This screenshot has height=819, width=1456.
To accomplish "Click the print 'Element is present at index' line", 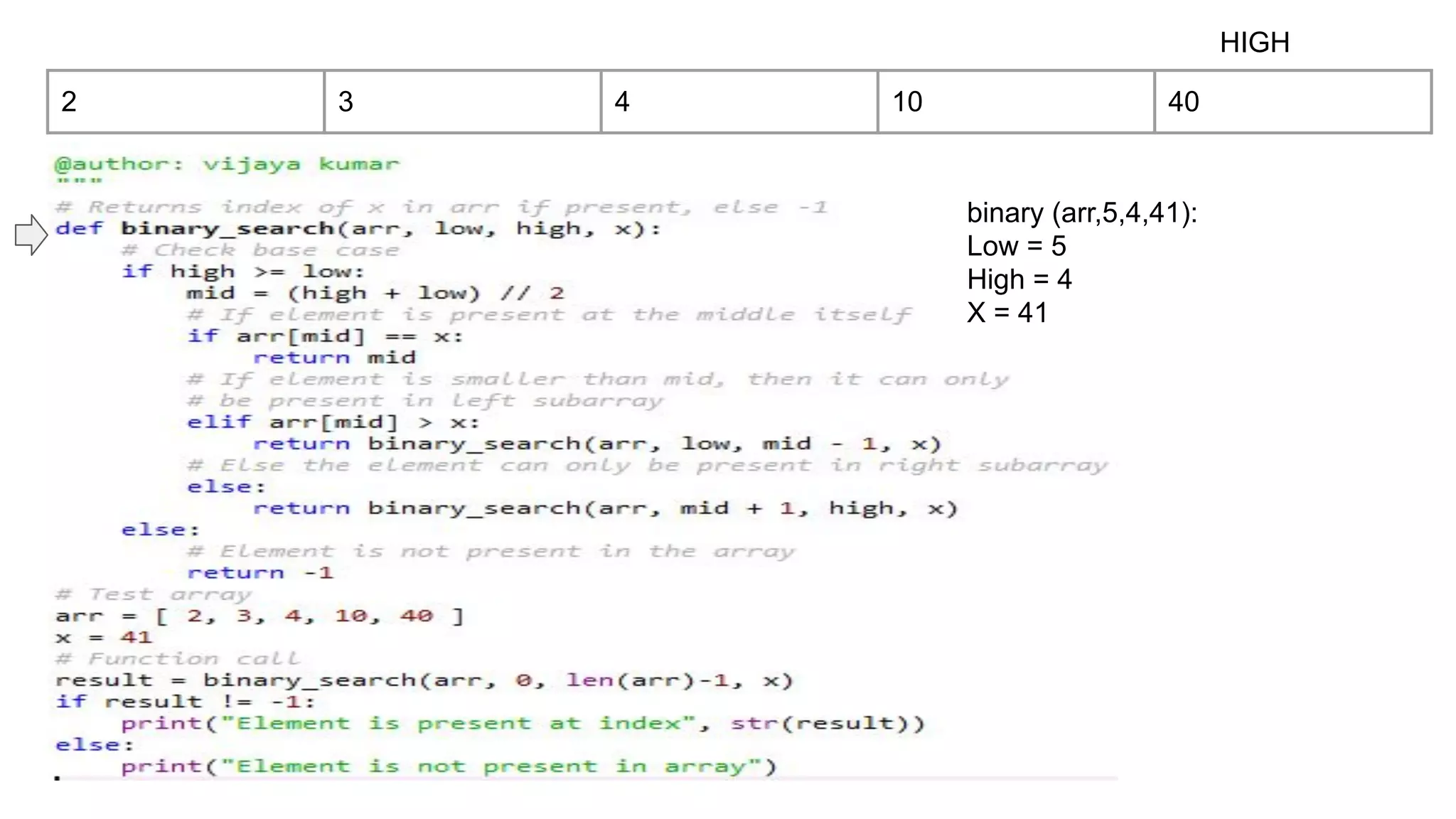I will [523, 724].
